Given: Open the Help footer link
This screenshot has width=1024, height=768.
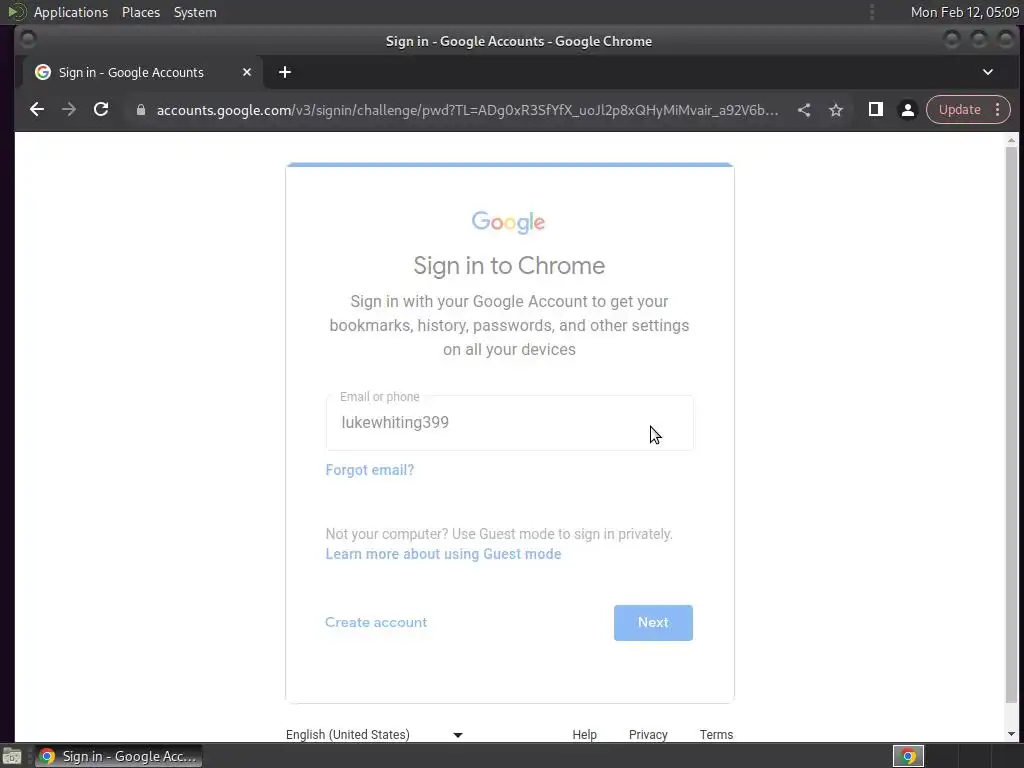Looking at the screenshot, I should coord(584,735).
